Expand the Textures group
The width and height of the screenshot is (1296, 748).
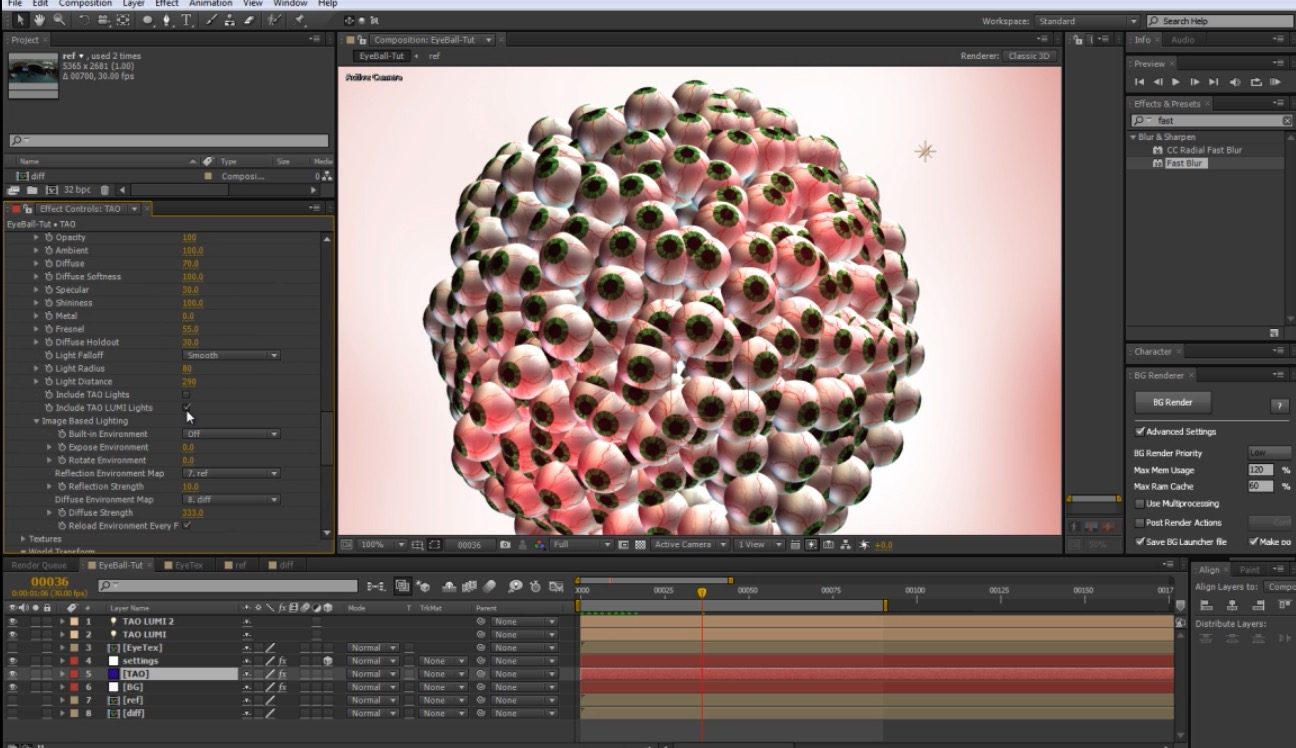[x=24, y=539]
